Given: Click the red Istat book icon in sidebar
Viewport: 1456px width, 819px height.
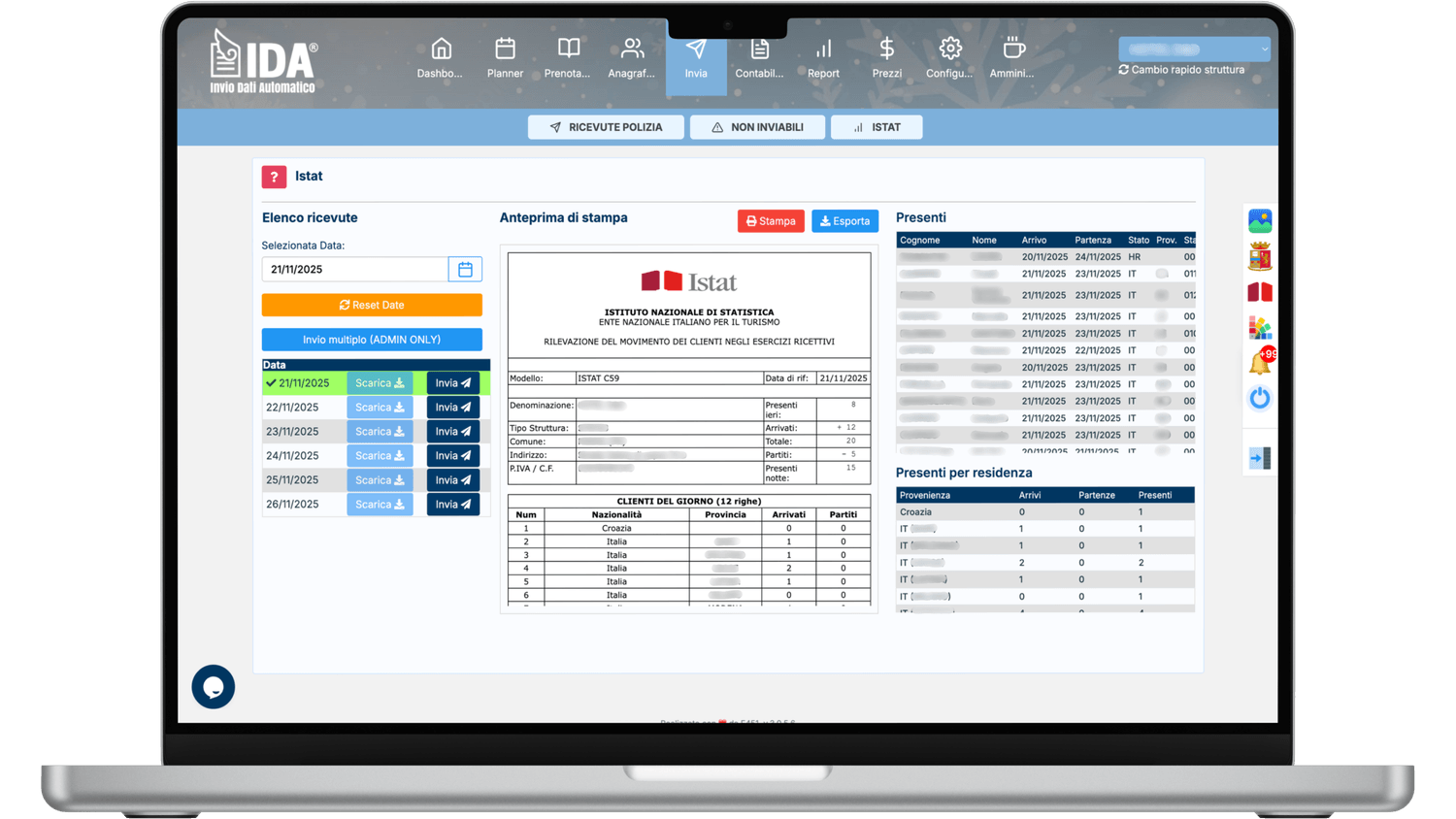Looking at the screenshot, I should click(x=1260, y=292).
